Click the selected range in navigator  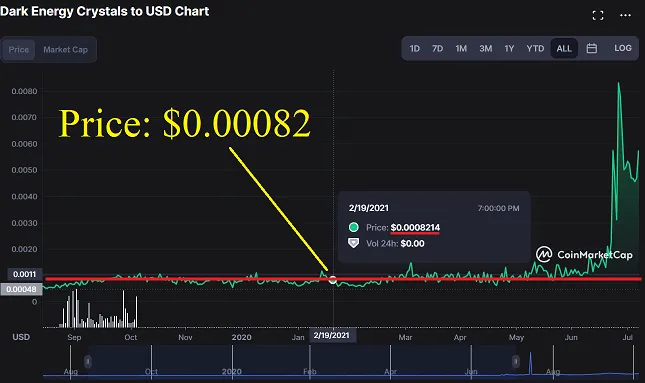click(x=302, y=362)
